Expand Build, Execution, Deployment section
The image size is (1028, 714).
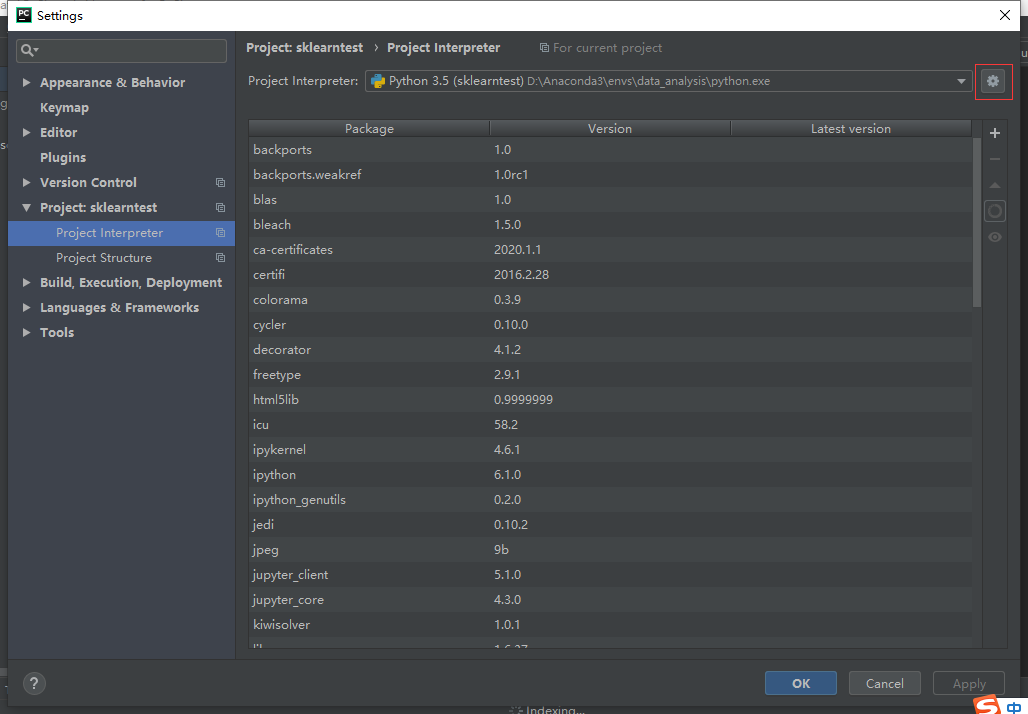click(x=26, y=283)
